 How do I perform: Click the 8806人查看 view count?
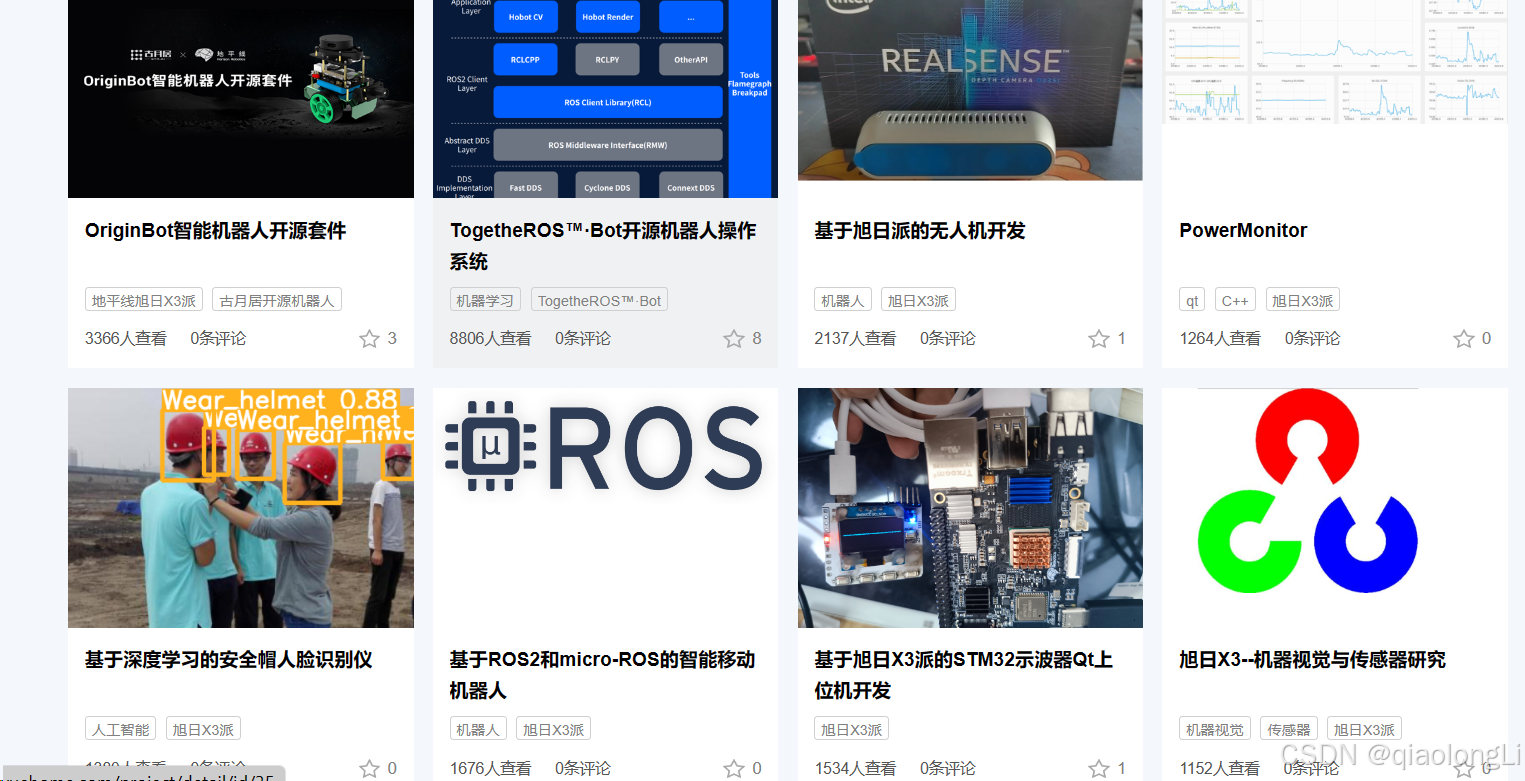pyautogui.click(x=491, y=339)
